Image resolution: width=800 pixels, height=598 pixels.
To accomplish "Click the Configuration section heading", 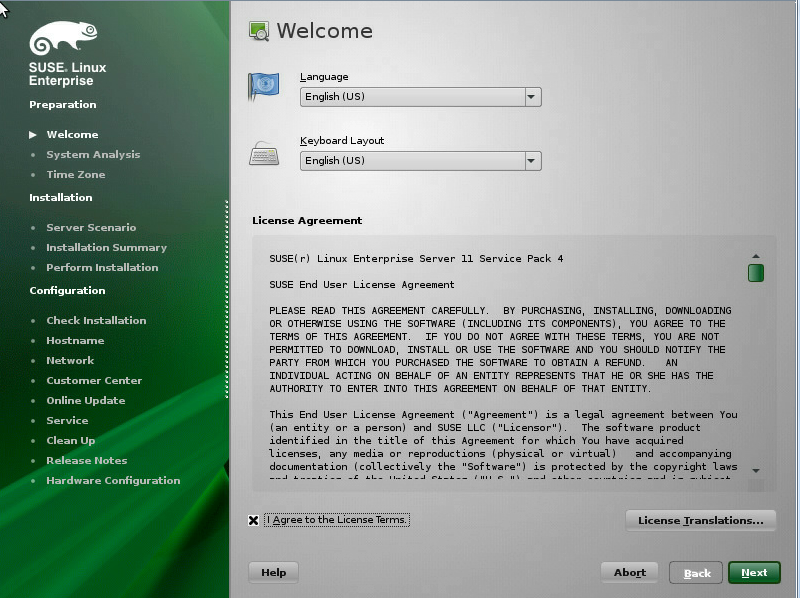I will tap(67, 290).
